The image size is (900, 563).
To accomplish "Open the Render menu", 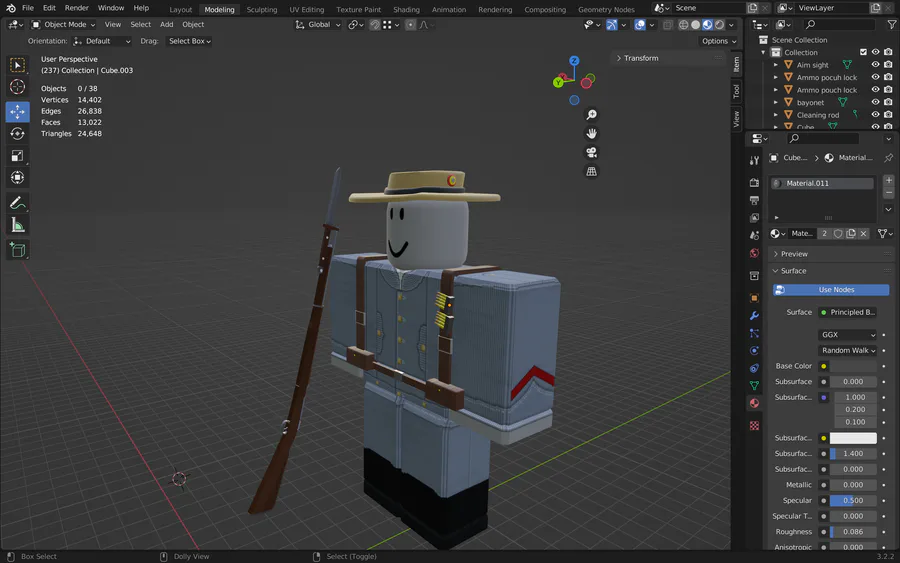I will tap(76, 8).
